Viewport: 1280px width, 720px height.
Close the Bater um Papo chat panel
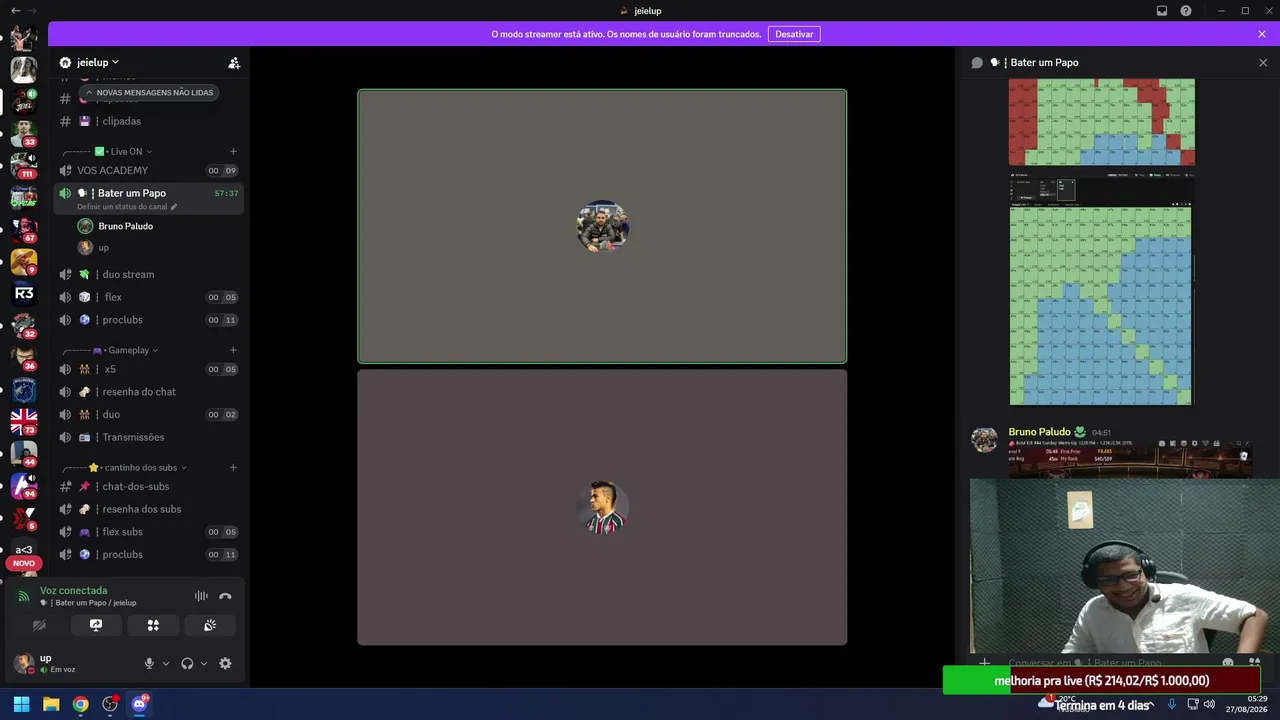pos(1263,62)
